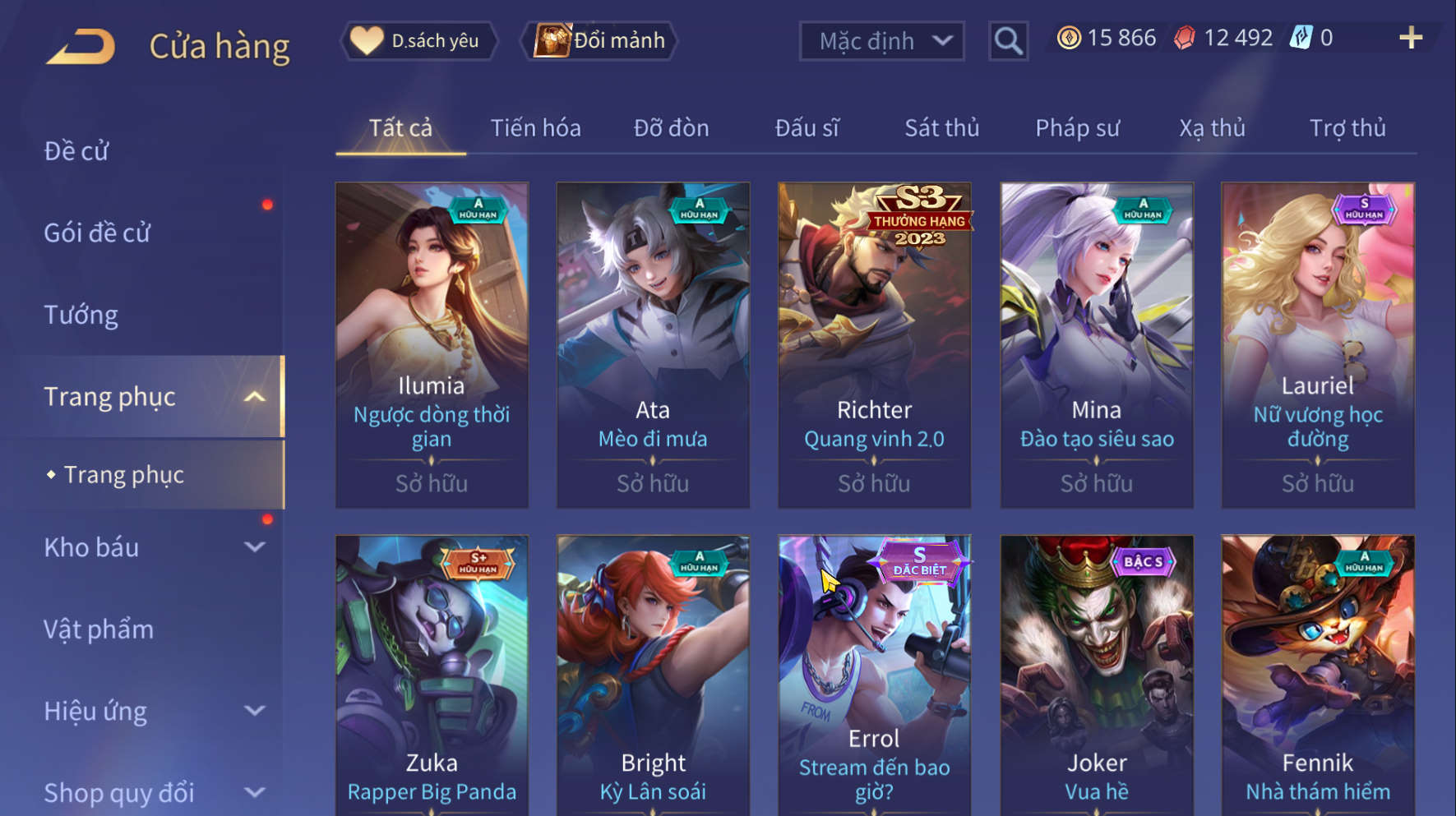Click the back arrow icon
The width and height of the screenshot is (1456, 816).
coord(81,46)
